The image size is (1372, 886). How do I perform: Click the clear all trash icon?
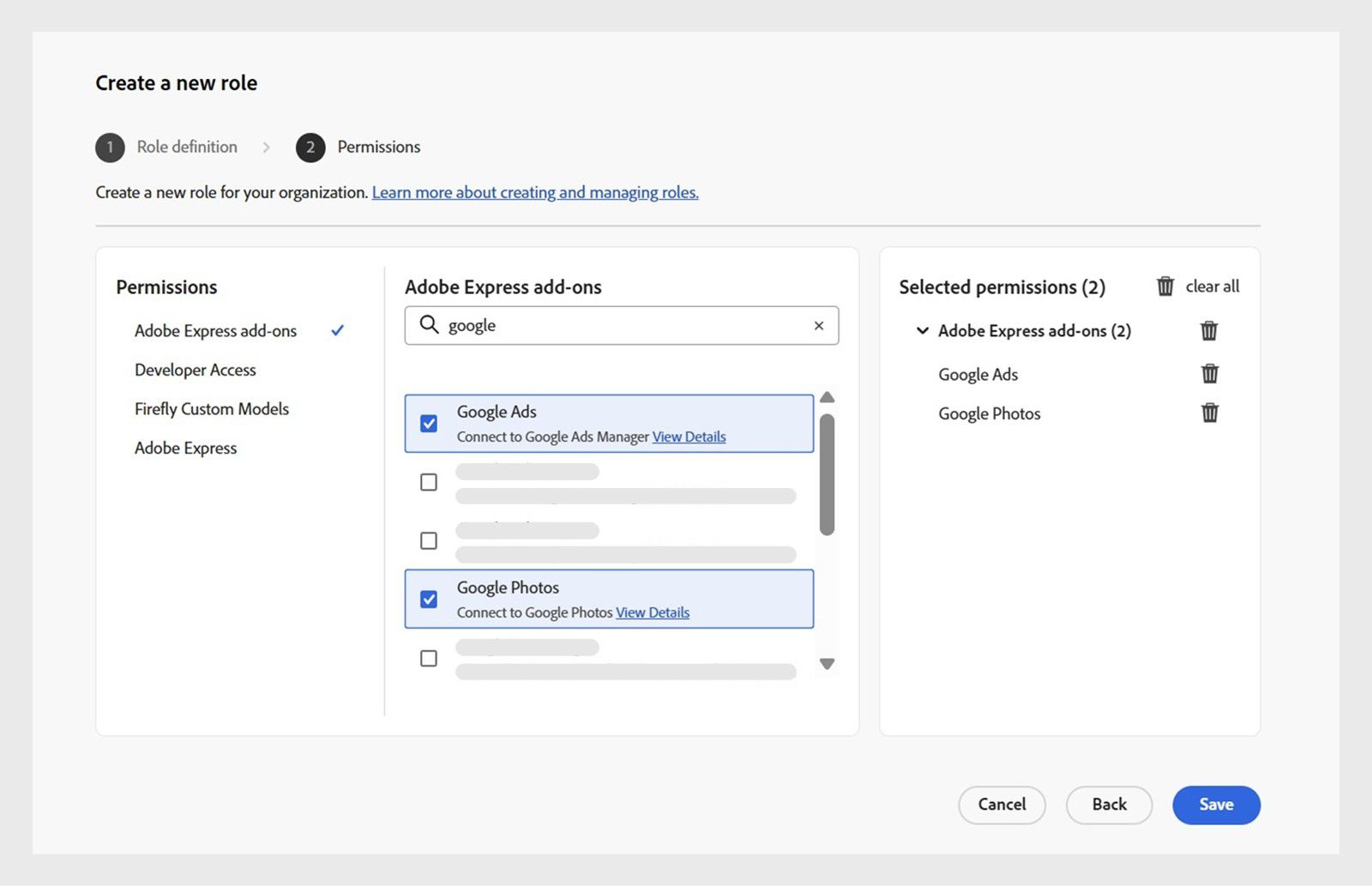pos(1164,286)
